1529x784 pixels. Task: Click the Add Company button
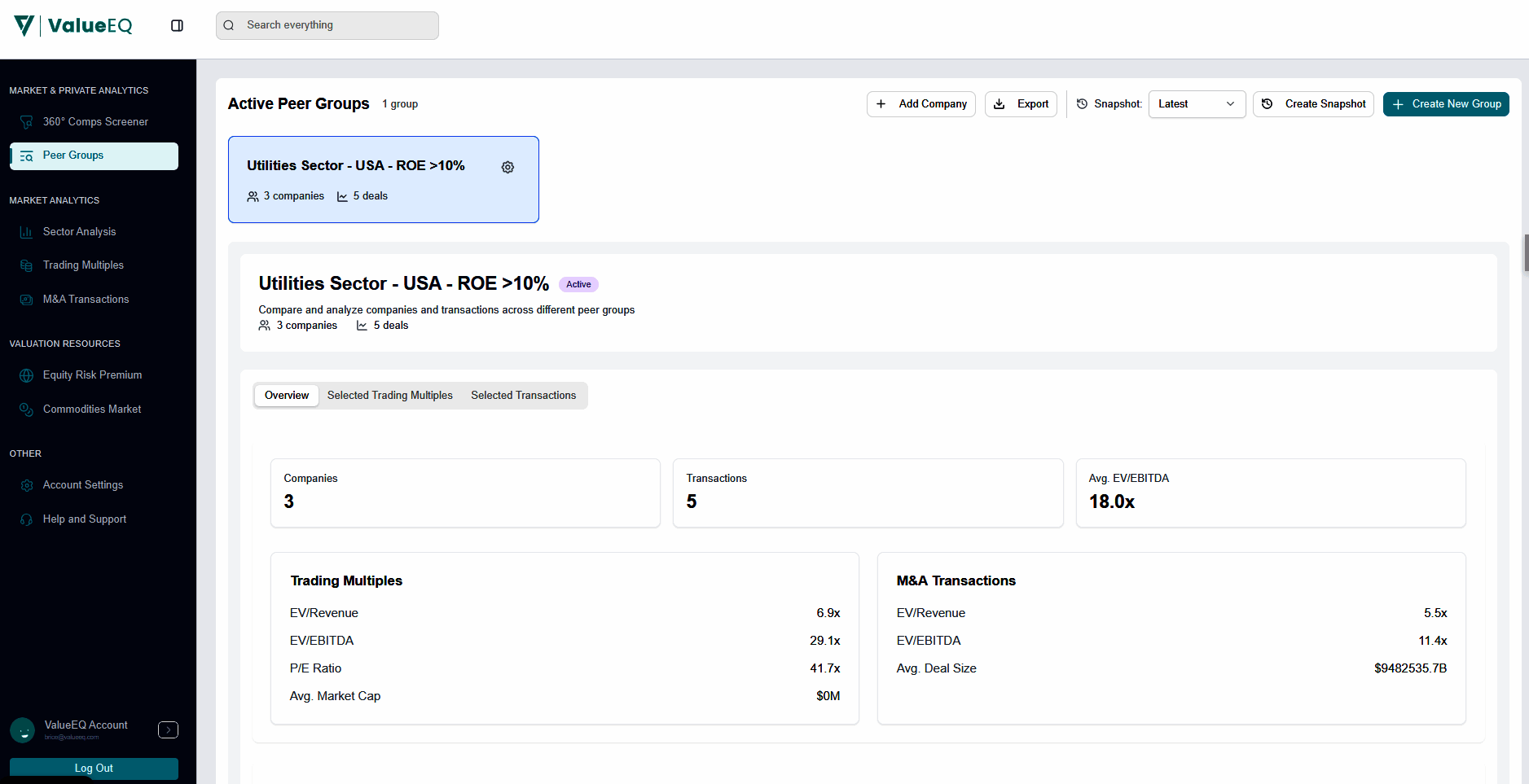click(x=920, y=104)
